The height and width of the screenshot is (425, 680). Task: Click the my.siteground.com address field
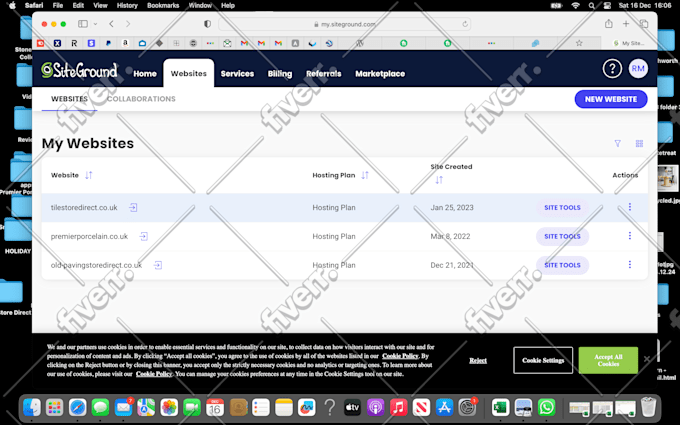coord(345,24)
